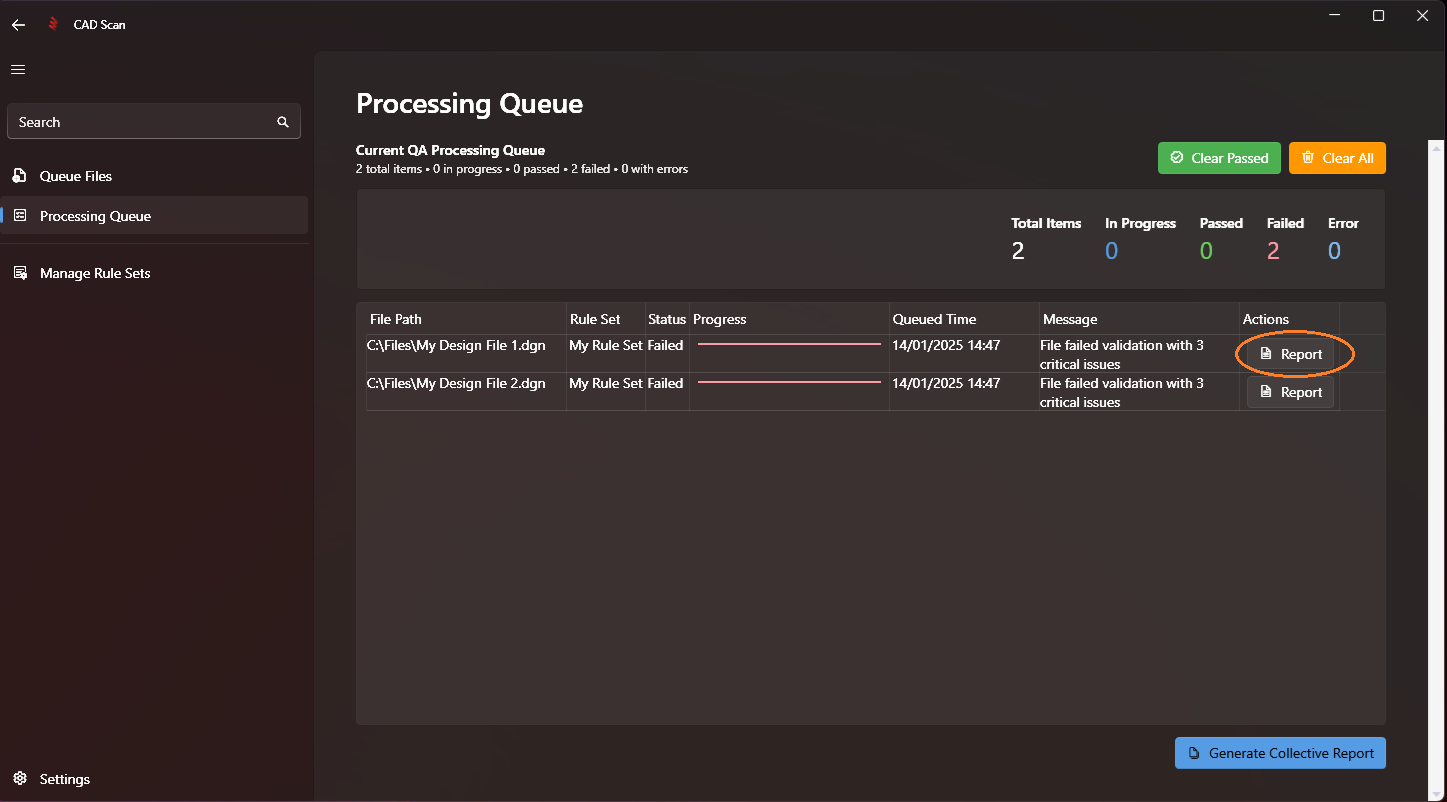Click into the Search input field
This screenshot has height=802, width=1447.
pos(140,122)
